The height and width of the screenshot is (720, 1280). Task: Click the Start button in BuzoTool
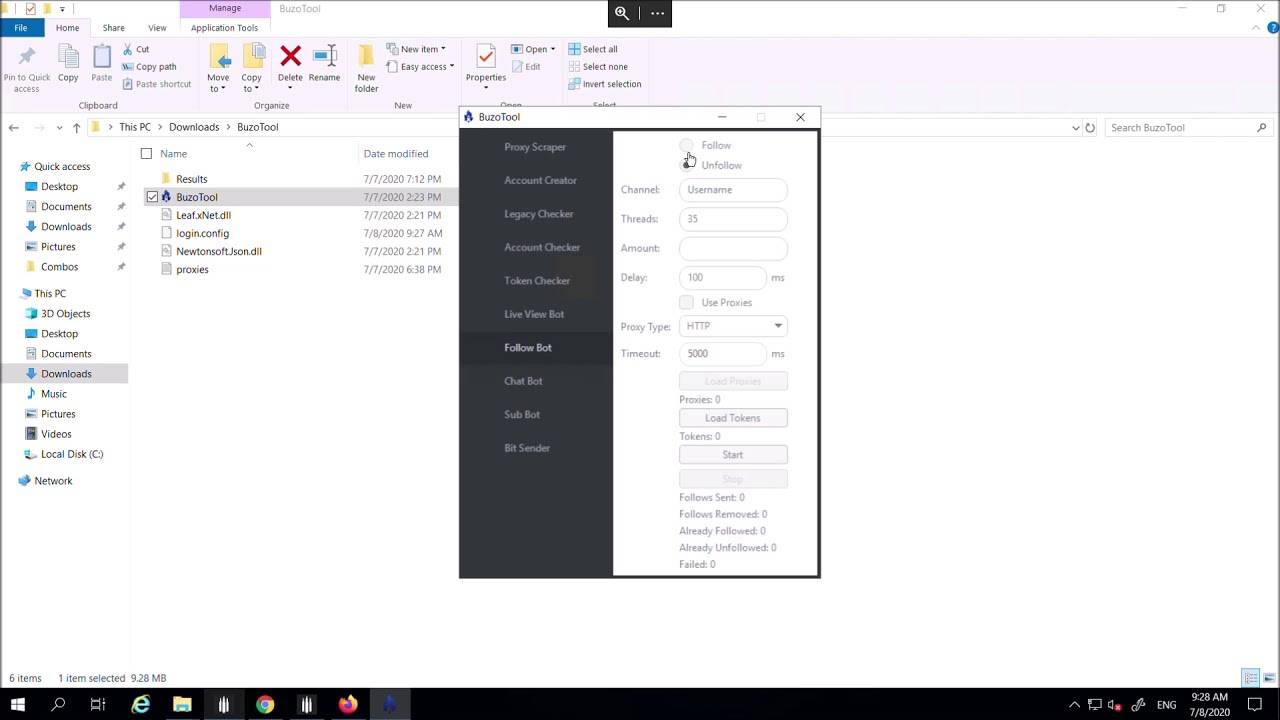pyautogui.click(x=733, y=455)
